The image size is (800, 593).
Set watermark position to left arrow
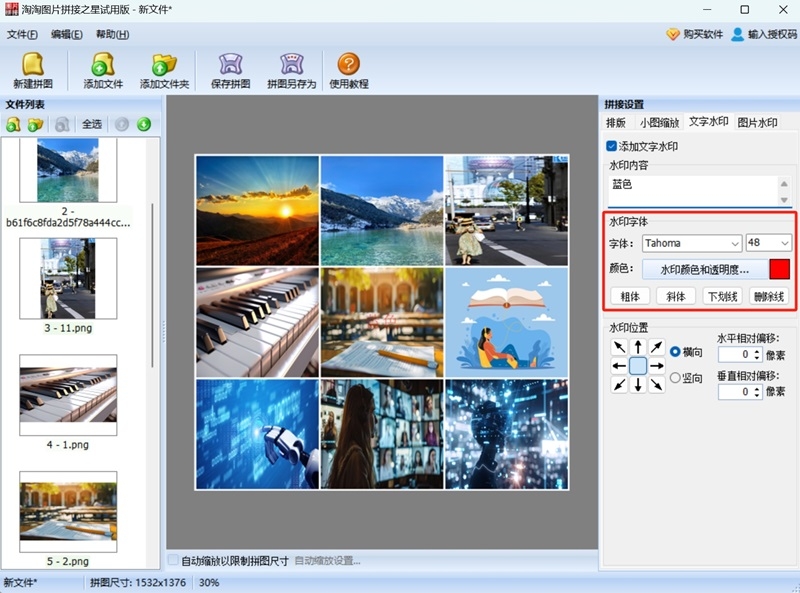coord(619,366)
